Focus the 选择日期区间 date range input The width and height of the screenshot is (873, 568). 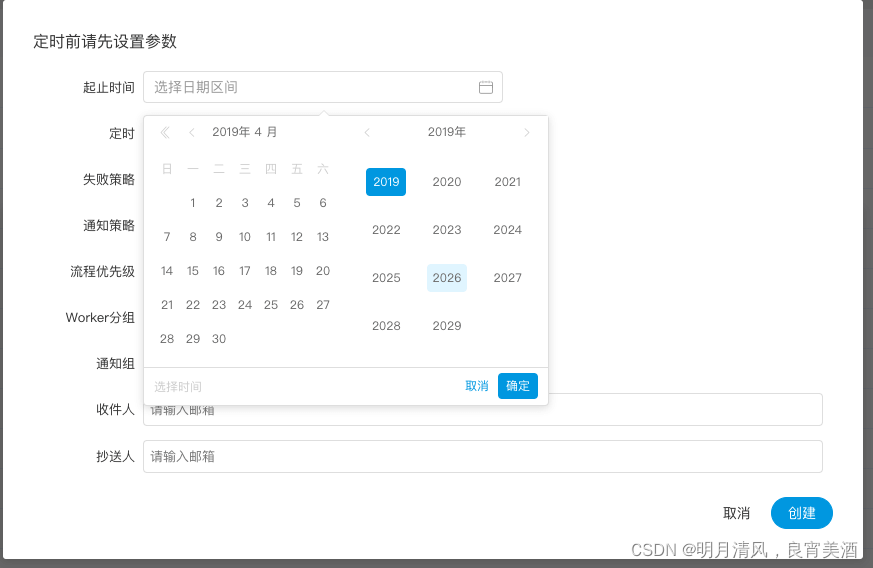[323, 87]
